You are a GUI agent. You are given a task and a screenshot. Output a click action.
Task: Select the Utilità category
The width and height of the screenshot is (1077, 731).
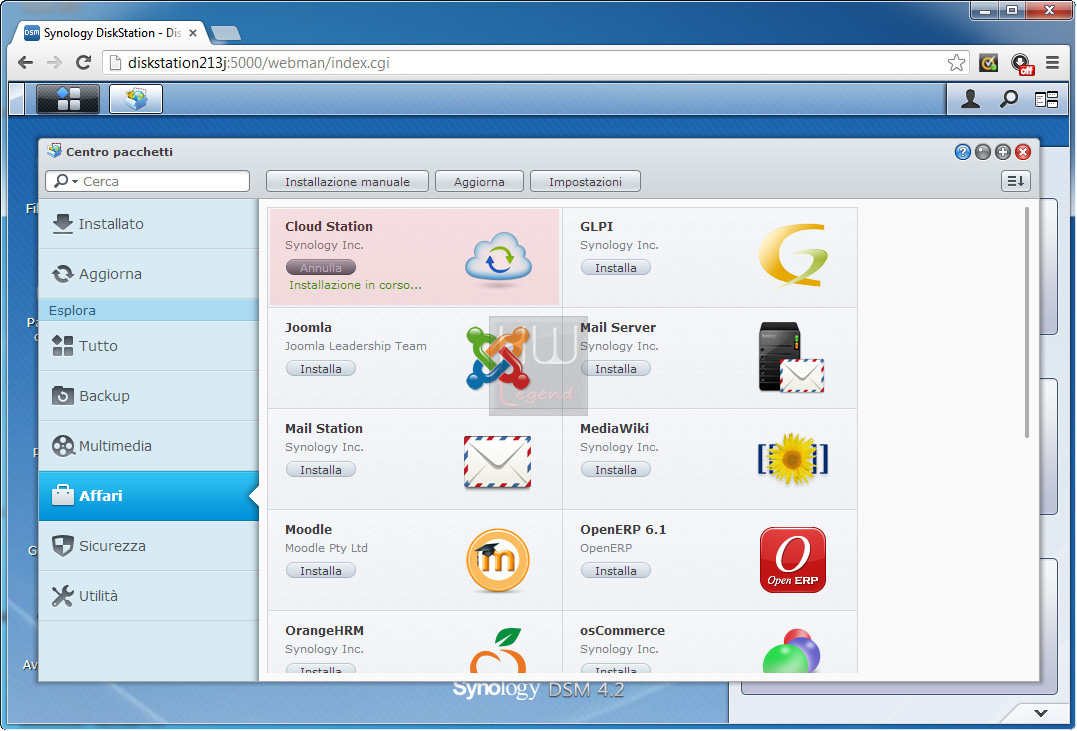coord(148,596)
